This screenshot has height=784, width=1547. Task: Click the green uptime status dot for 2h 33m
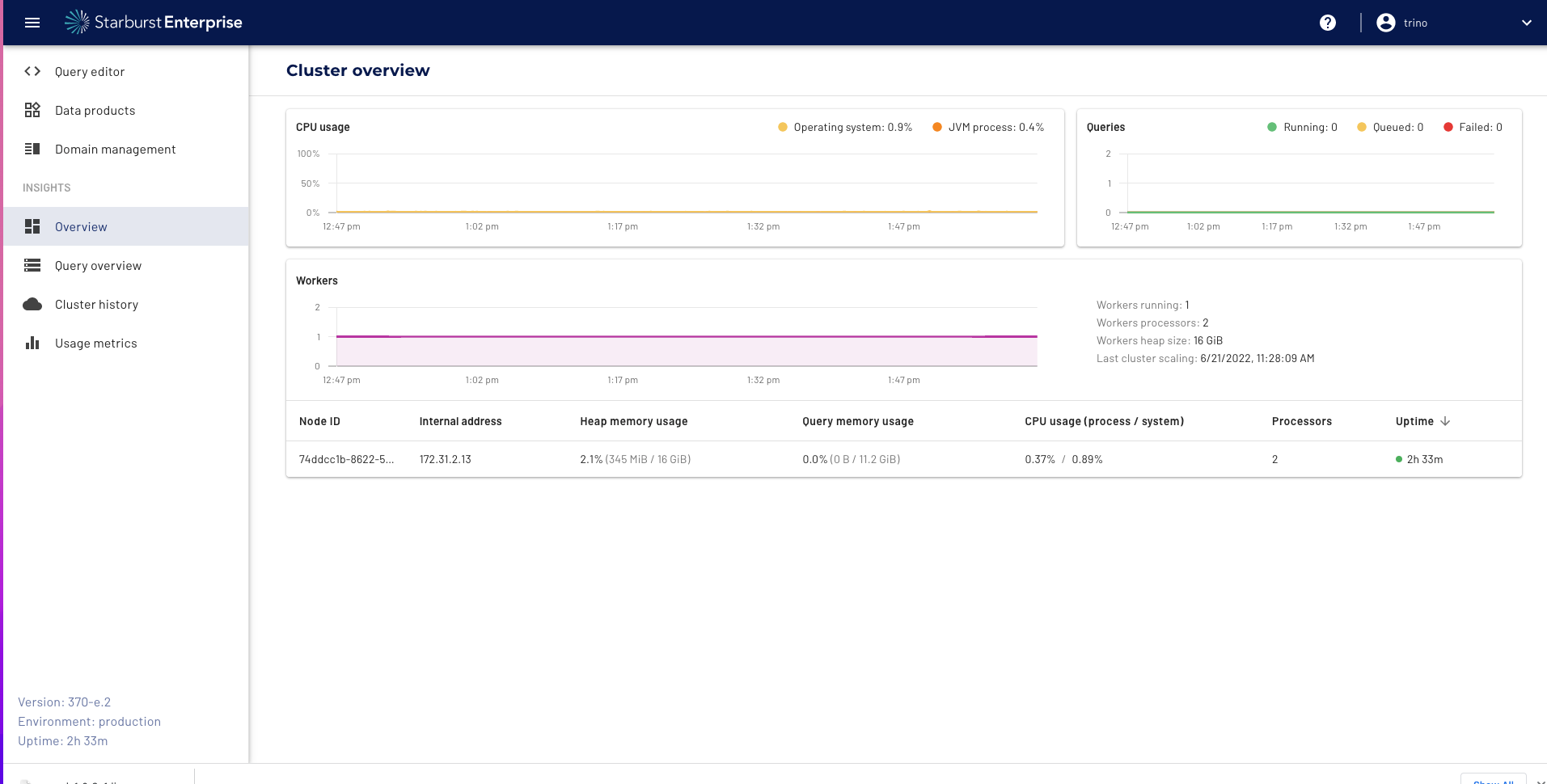[x=1399, y=459]
